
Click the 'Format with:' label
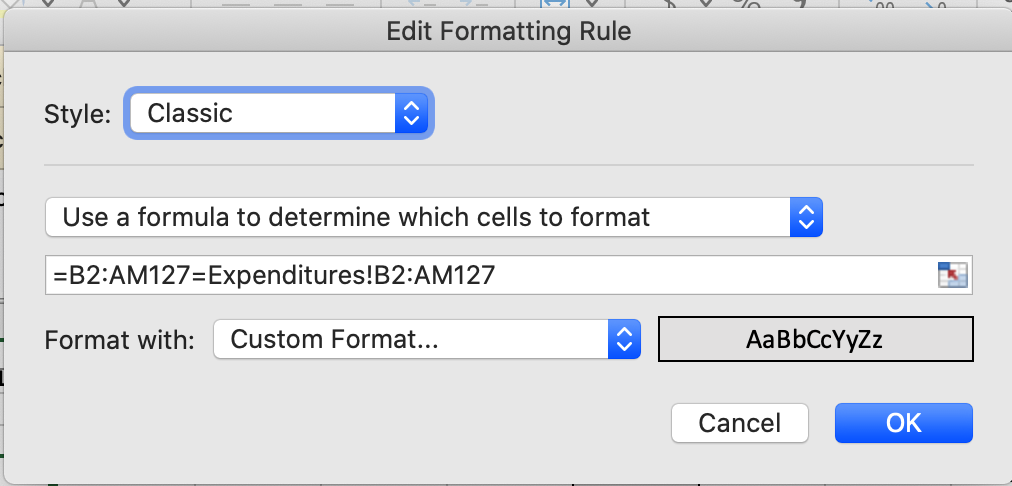(119, 340)
